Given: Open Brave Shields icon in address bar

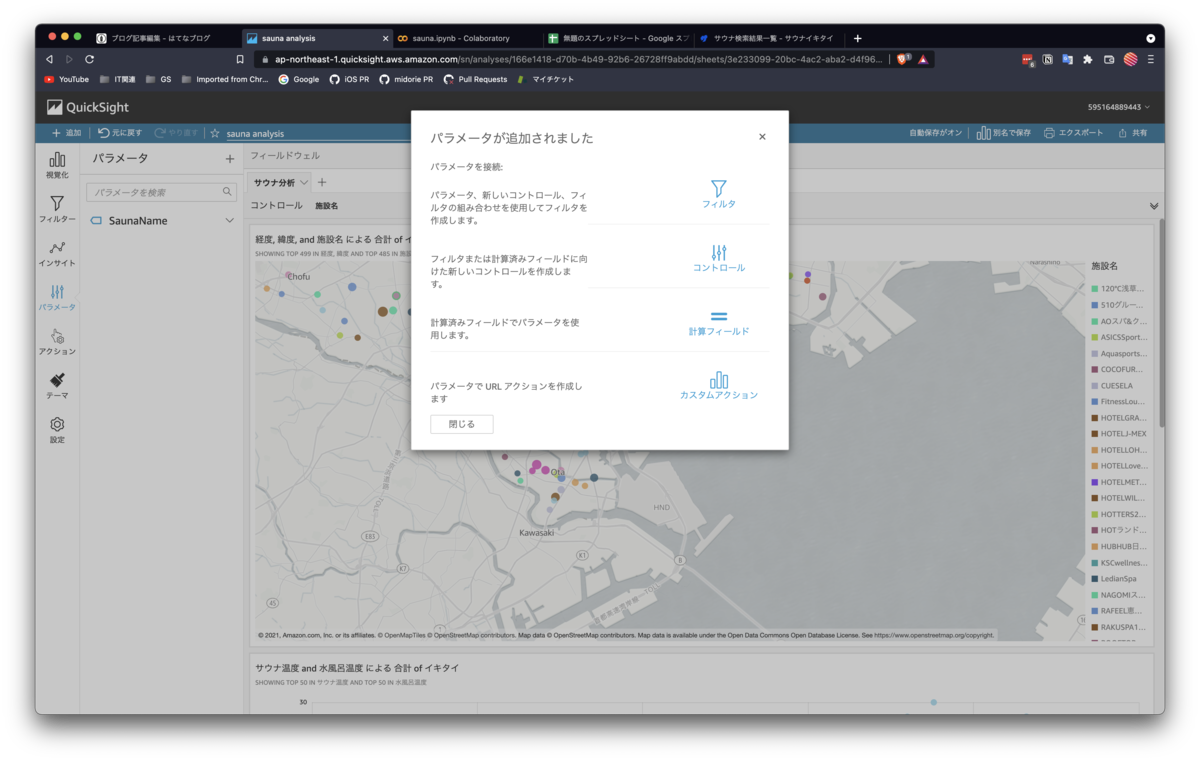Looking at the screenshot, I should point(902,59).
